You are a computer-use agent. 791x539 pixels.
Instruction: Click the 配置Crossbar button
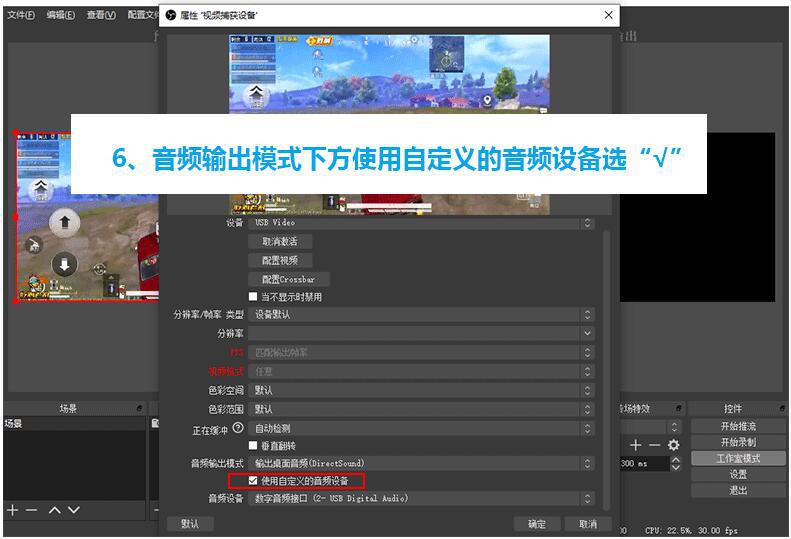pos(289,279)
